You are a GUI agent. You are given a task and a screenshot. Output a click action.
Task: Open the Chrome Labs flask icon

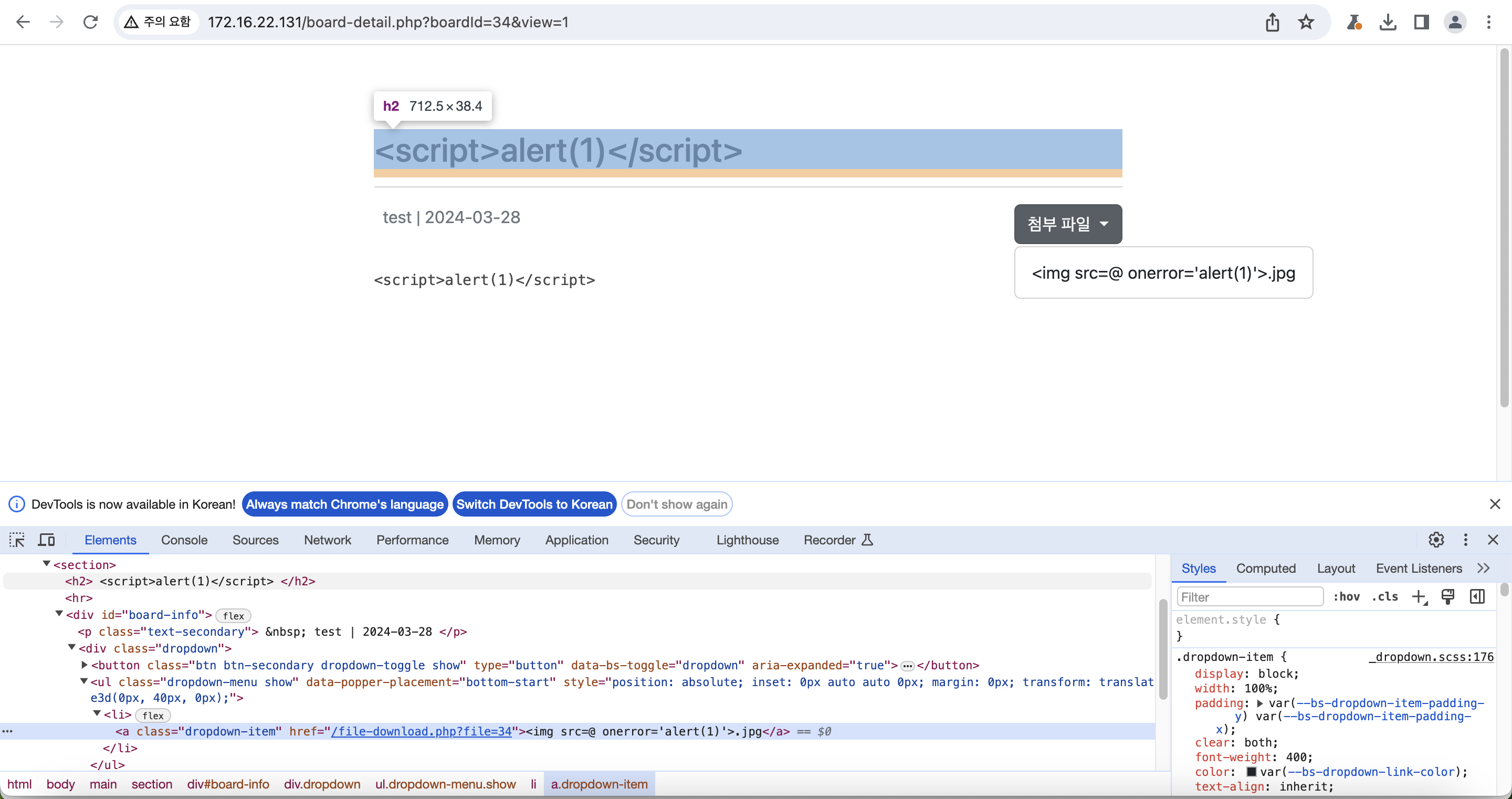[x=1354, y=22]
